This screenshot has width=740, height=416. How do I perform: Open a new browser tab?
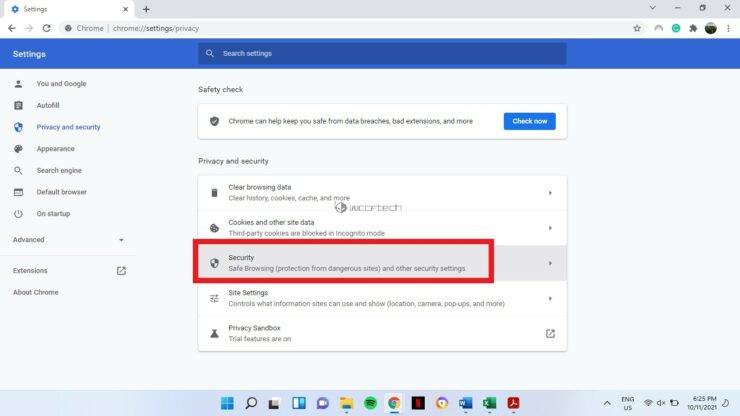coord(146,9)
